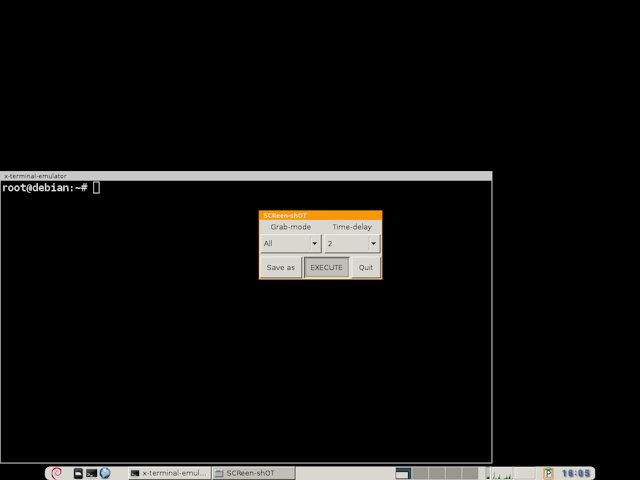640x480 pixels.
Task: Open the tray icon next to the clock
Action: pyautogui.click(x=548, y=473)
